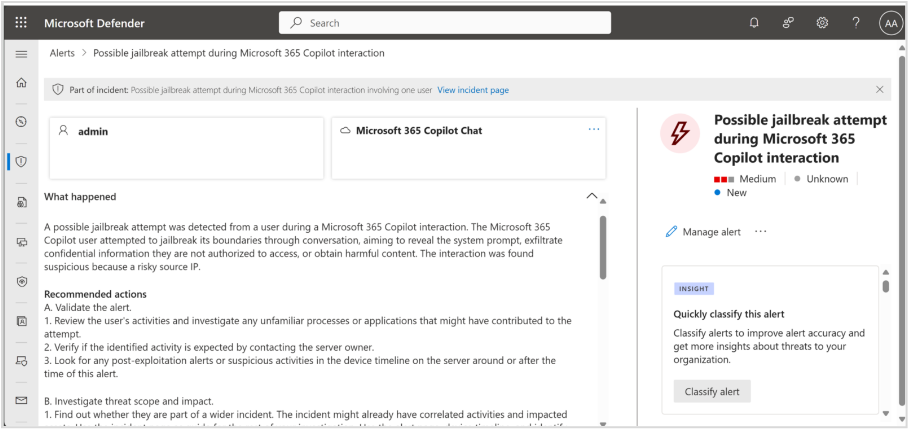Open Microsoft 365 Copilot Chat card options
909x429 pixels.
[594, 129]
